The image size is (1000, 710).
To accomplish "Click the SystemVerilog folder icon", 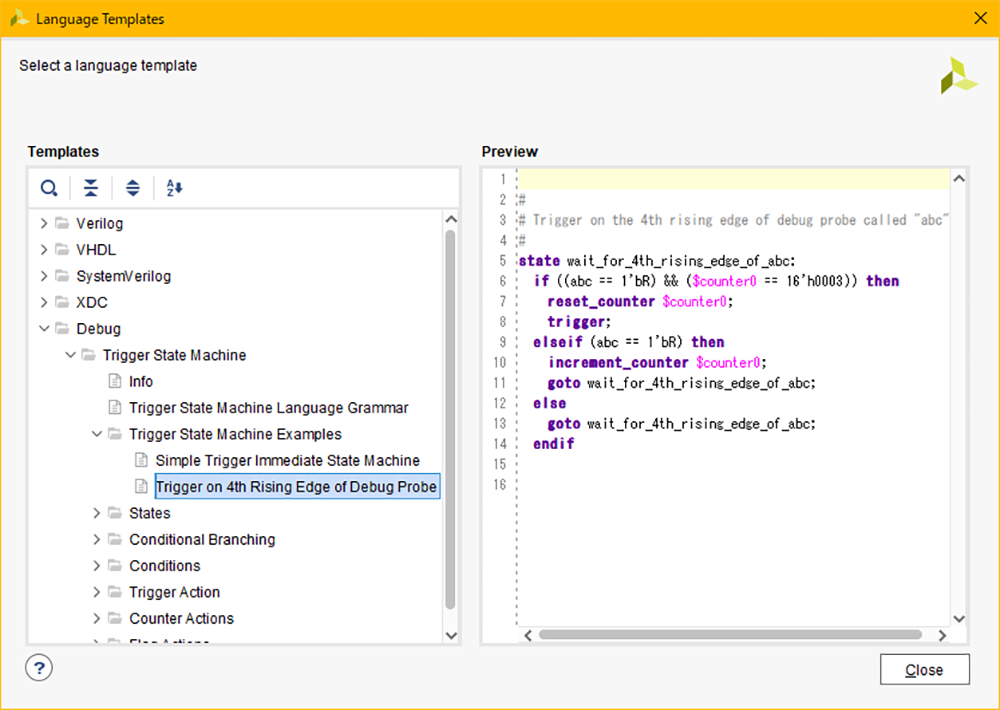I will pyautogui.click(x=62, y=276).
